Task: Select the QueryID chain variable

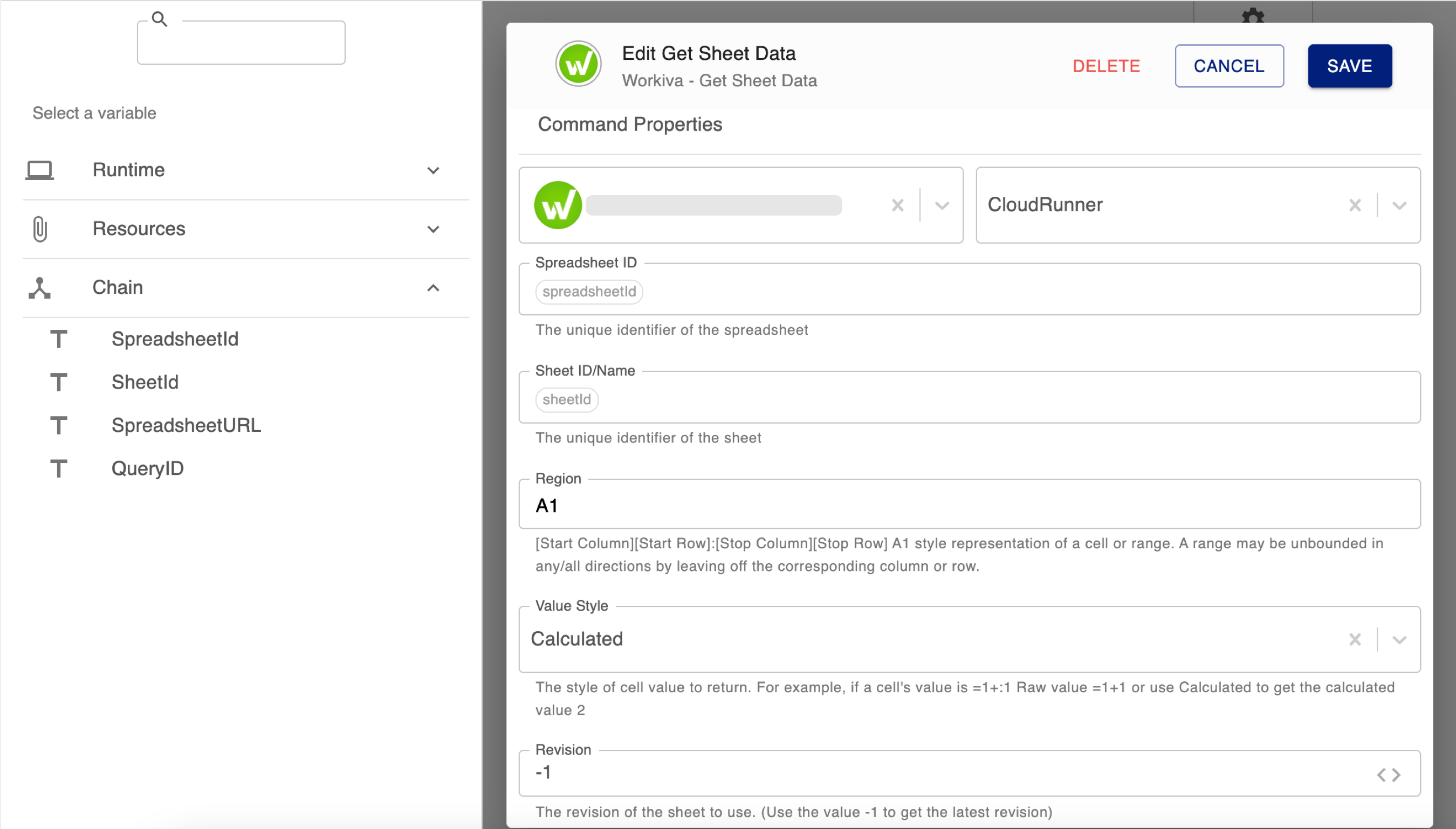Action: pos(148,469)
